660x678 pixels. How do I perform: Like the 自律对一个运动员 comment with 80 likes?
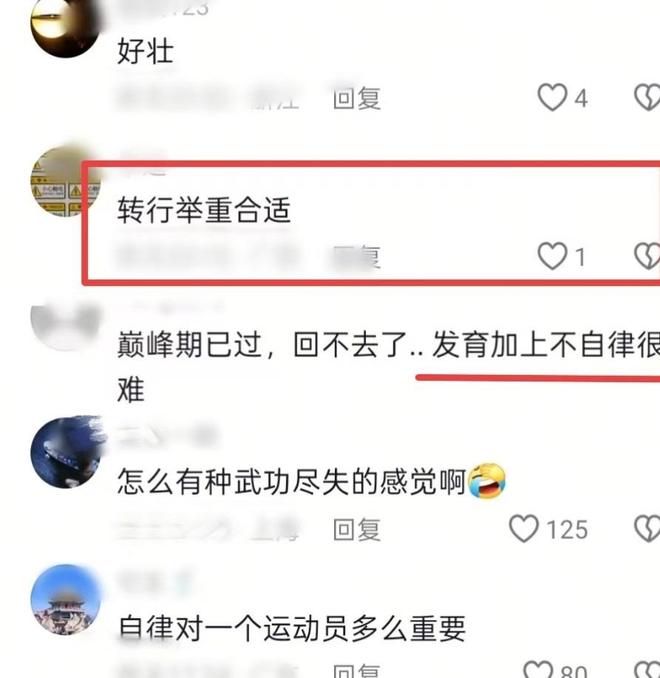[538, 670]
